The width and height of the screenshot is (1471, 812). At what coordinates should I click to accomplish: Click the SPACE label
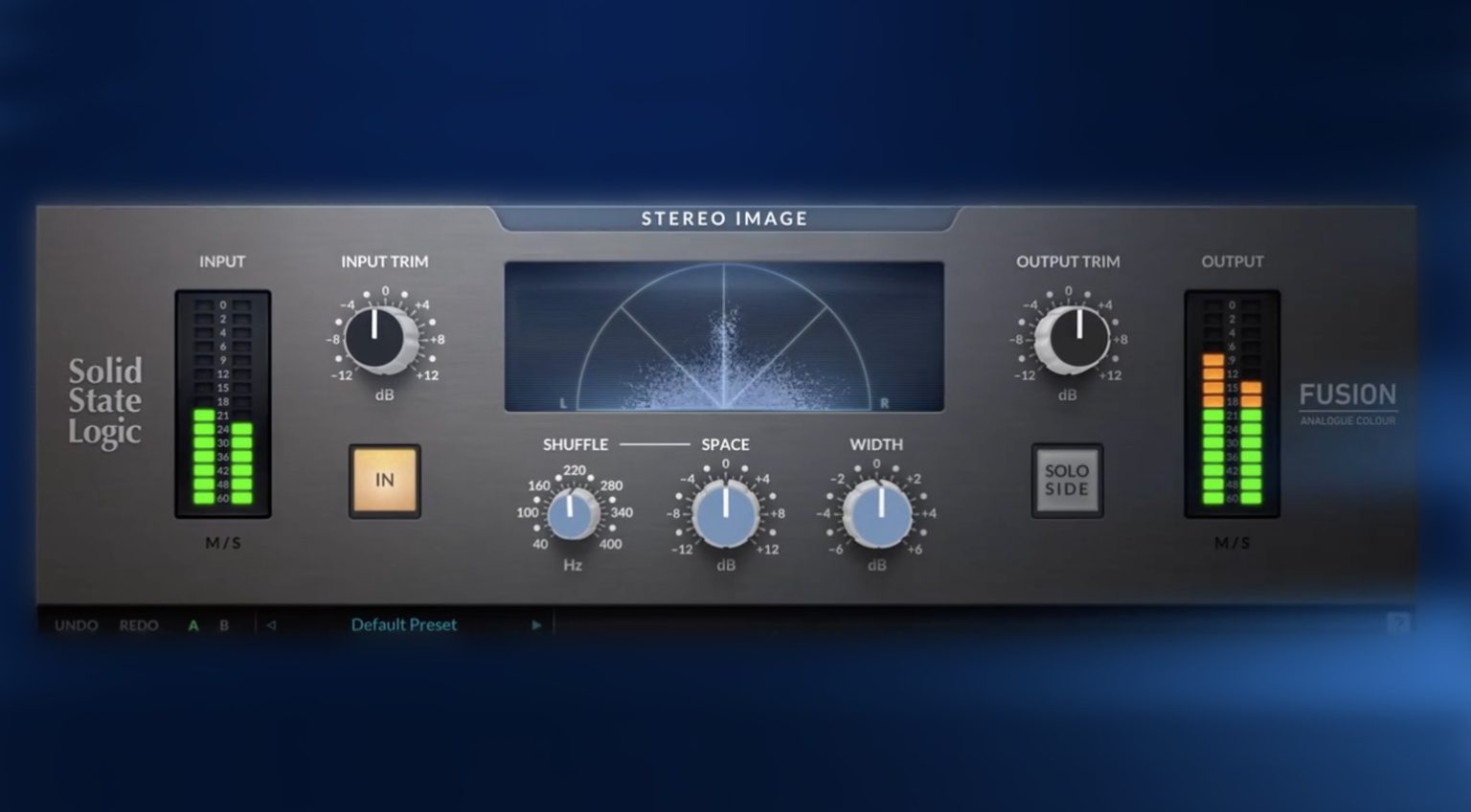[x=725, y=444]
